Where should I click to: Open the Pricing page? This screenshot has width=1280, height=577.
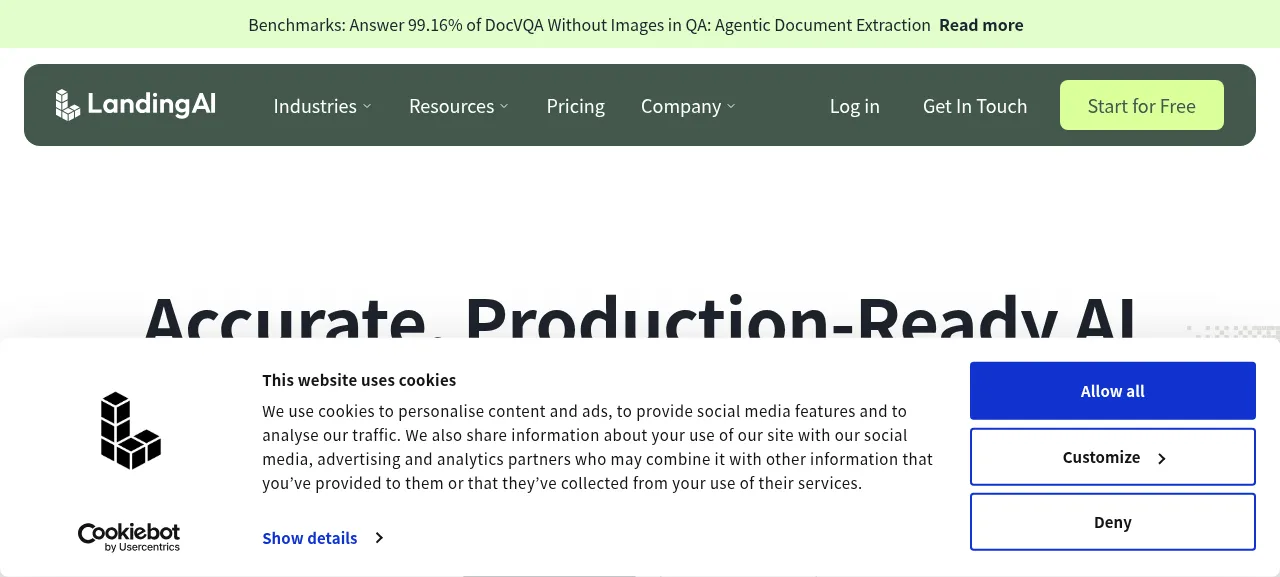[576, 106]
